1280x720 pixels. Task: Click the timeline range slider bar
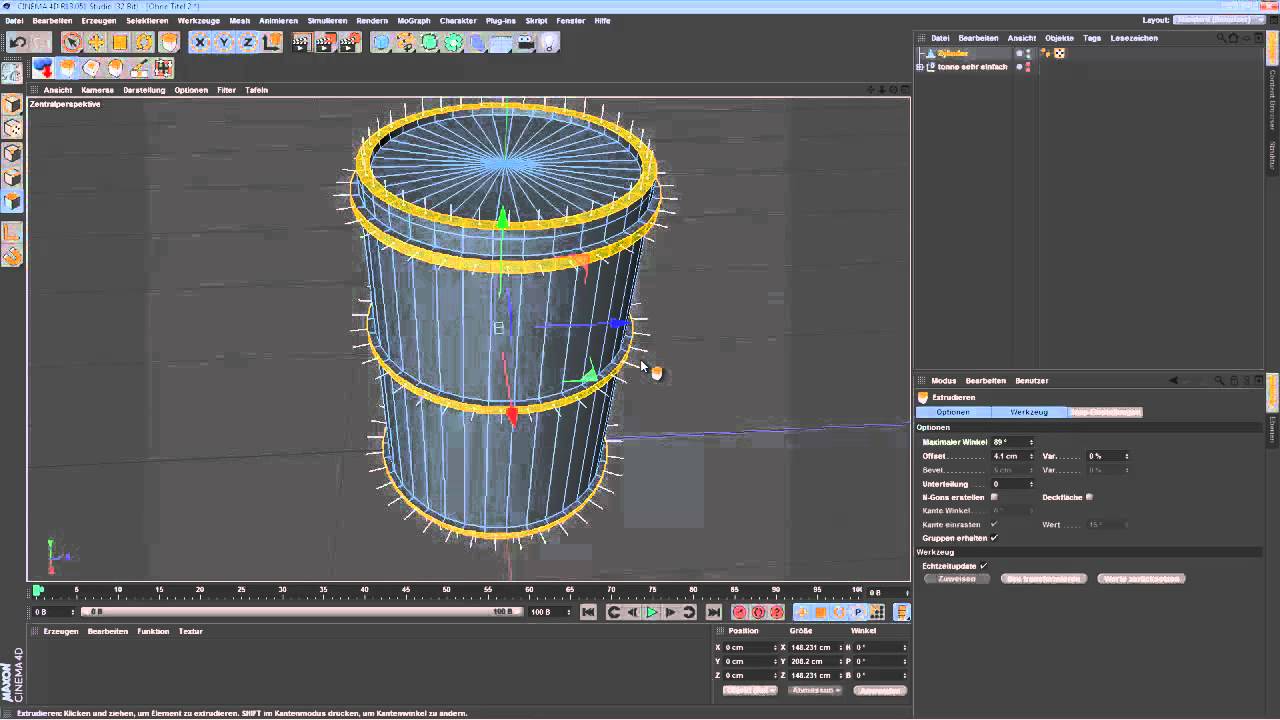click(300, 612)
